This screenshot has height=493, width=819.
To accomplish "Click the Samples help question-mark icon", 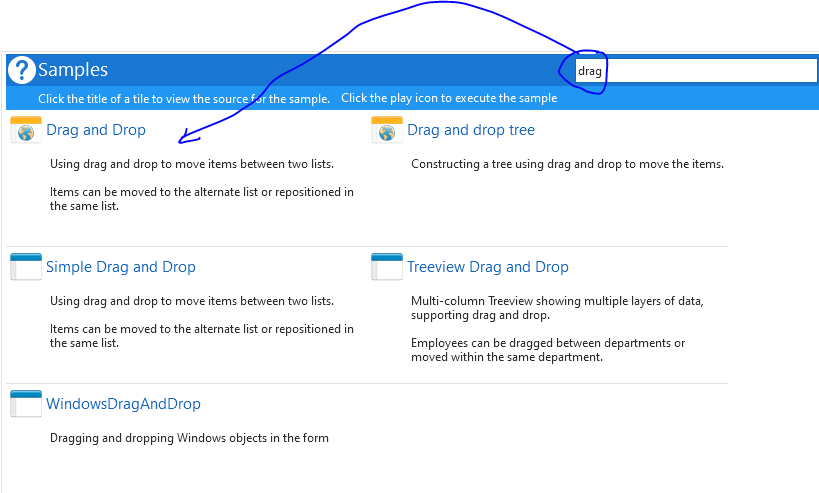I will (22, 69).
